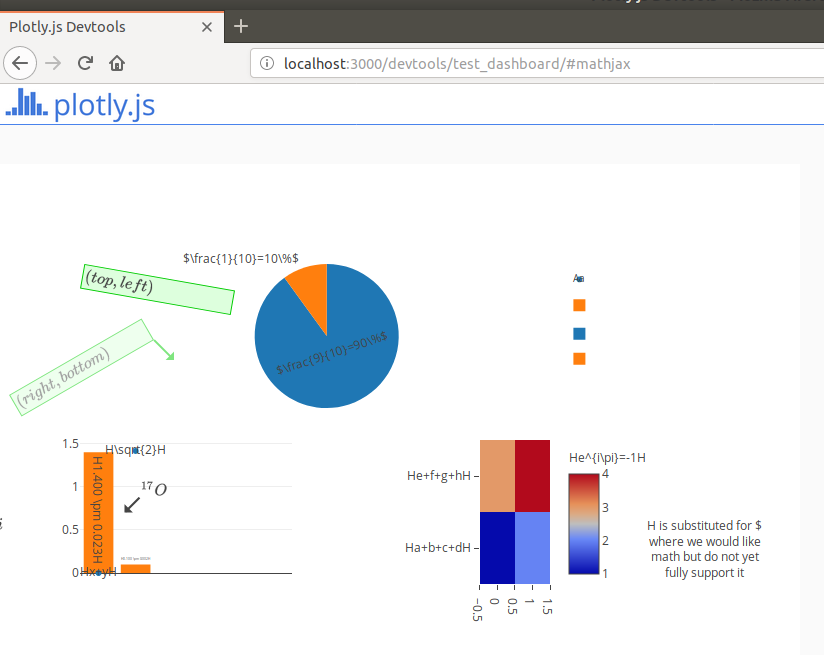
Task: Click the plotly.js title link
Action: (104, 105)
